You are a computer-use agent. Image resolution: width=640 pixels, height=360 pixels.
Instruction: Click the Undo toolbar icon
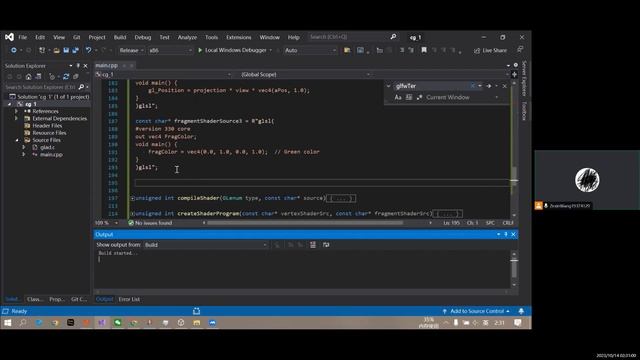88,50
